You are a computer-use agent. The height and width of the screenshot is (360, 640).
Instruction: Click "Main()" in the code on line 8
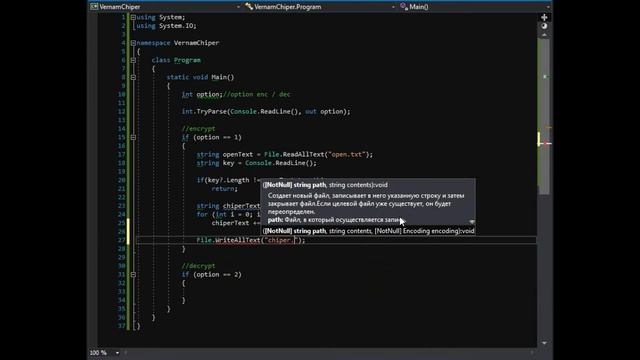pyautogui.click(x=223, y=77)
